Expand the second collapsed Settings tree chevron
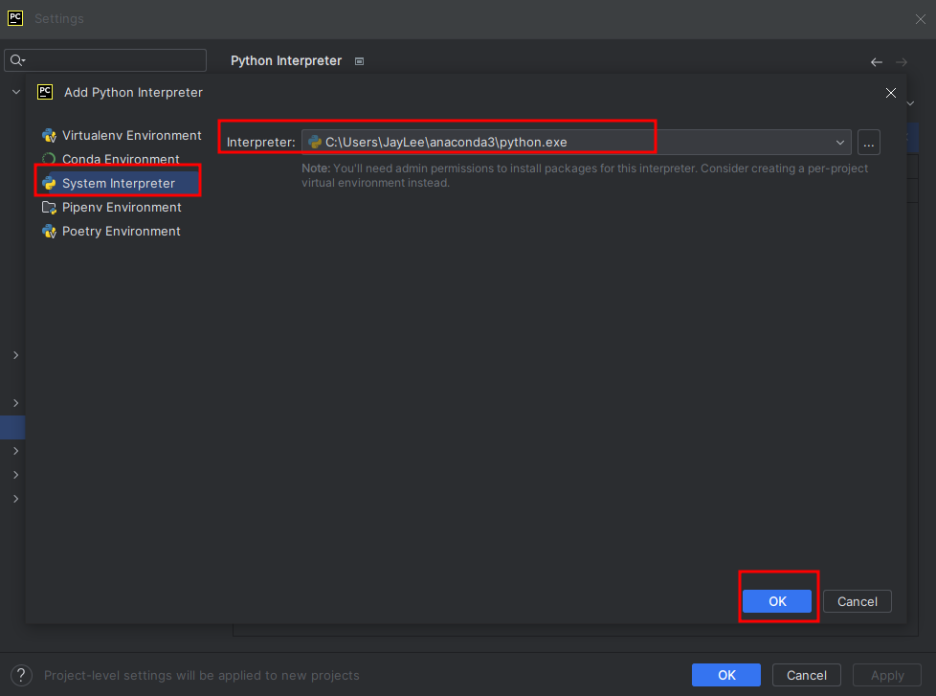 [x=16, y=403]
